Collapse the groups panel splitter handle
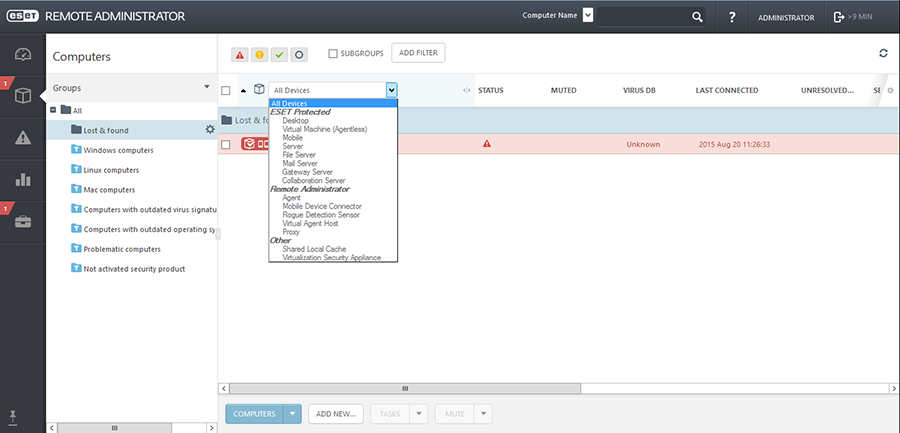The image size is (900, 433). [x=218, y=233]
